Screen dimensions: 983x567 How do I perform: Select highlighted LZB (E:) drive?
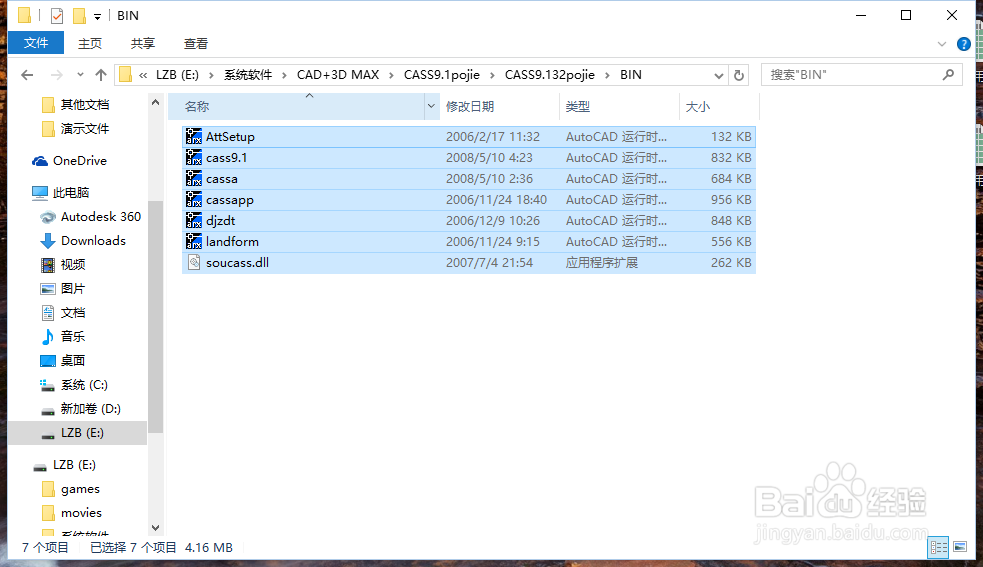pos(78,433)
